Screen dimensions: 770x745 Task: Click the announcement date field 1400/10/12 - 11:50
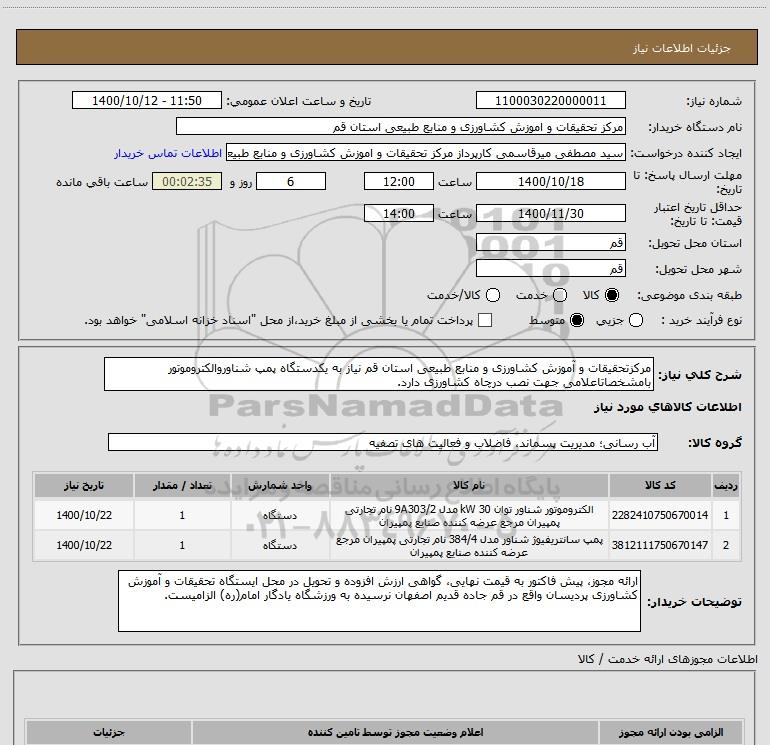[x=147, y=101]
